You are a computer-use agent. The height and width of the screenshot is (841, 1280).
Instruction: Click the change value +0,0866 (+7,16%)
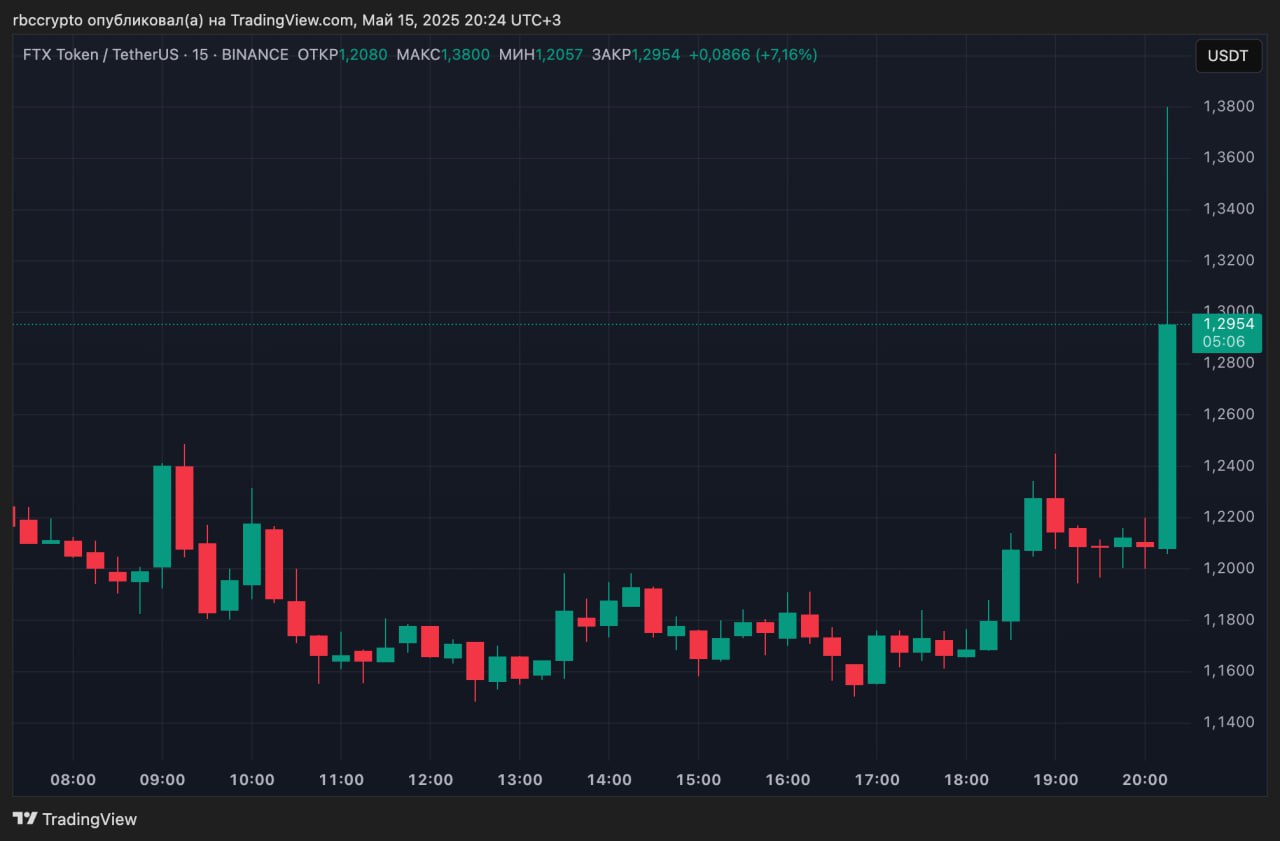[753, 55]
